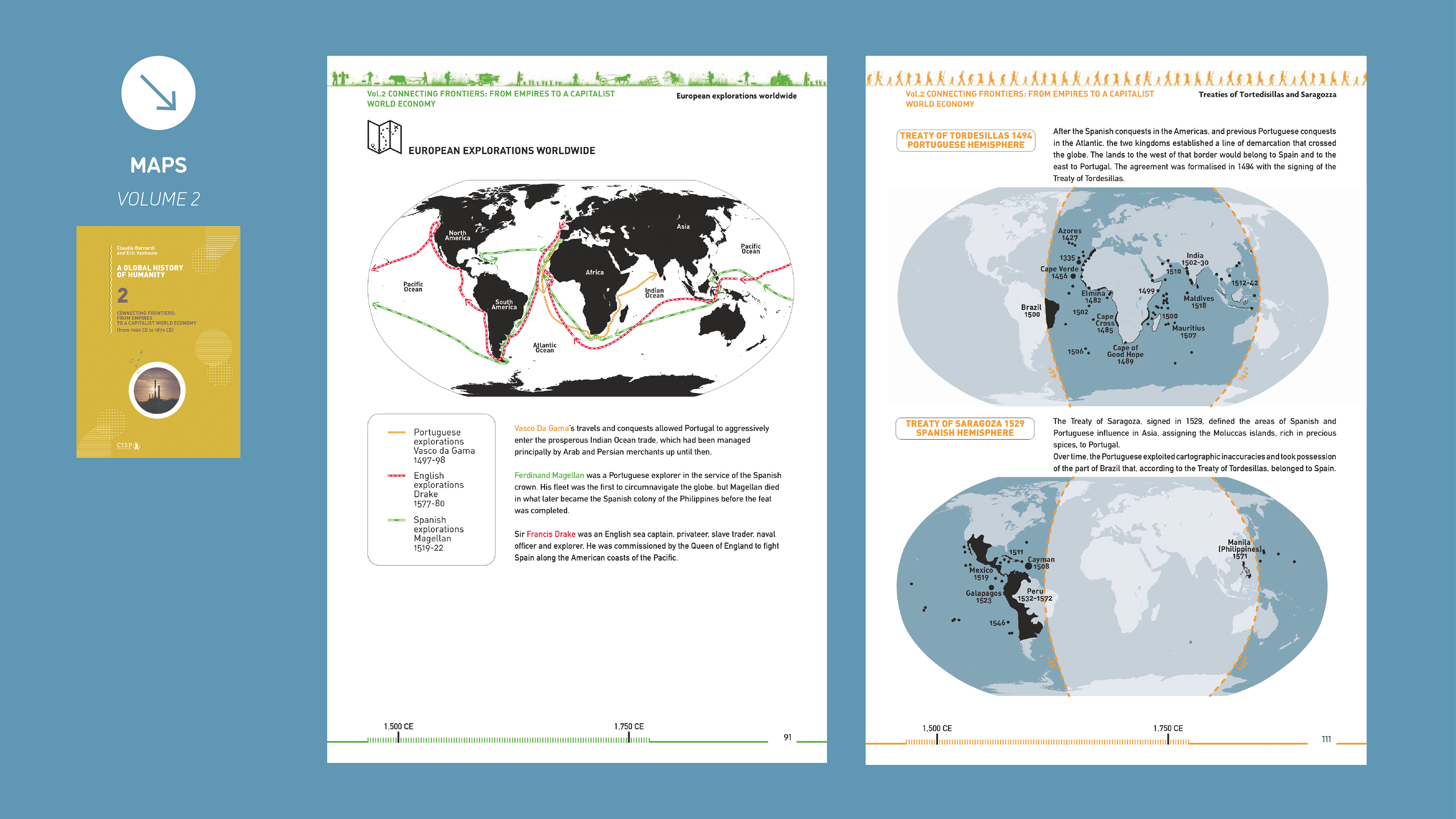Click Treaty of Tordesillas 1494 label box

(x=965, y=140)
